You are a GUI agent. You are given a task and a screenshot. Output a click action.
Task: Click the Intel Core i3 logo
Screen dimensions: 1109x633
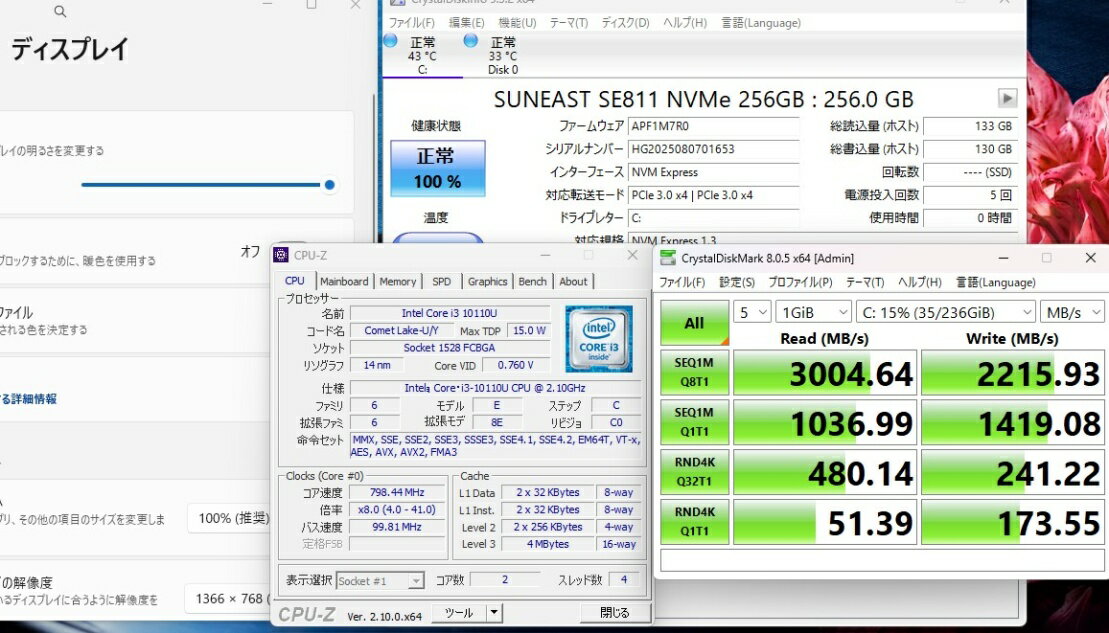tap(598, 339)
